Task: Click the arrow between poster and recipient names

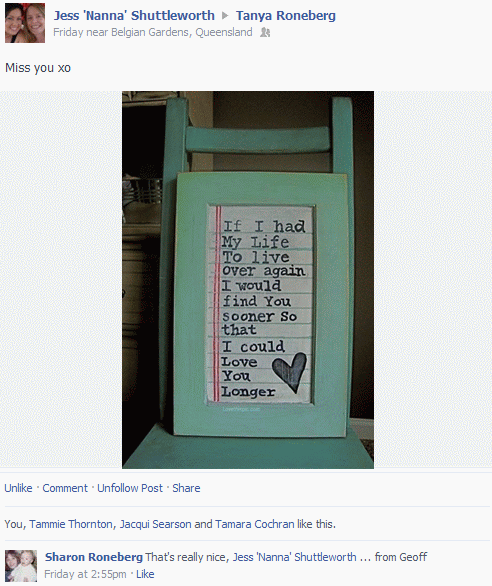Action: pyautogui.click(x=225, y=16)
